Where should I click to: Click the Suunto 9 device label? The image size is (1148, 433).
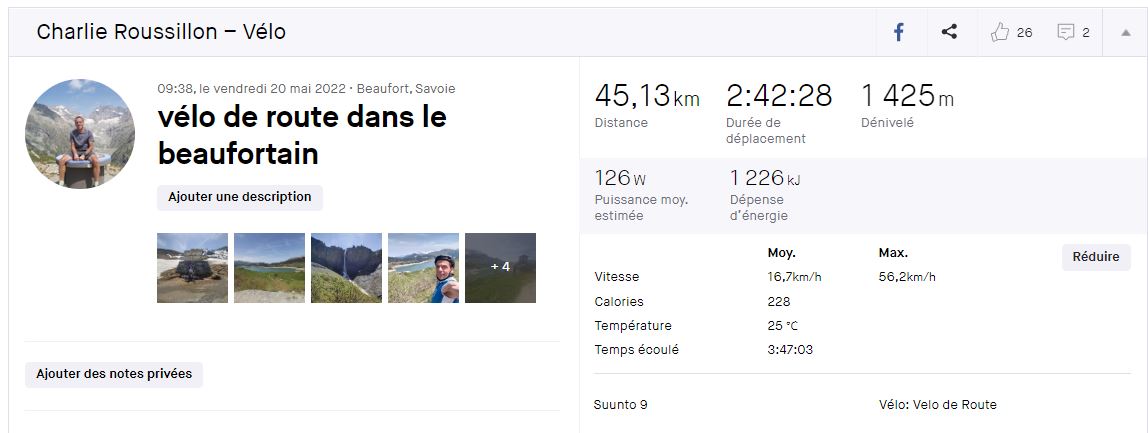pos(621,404)
